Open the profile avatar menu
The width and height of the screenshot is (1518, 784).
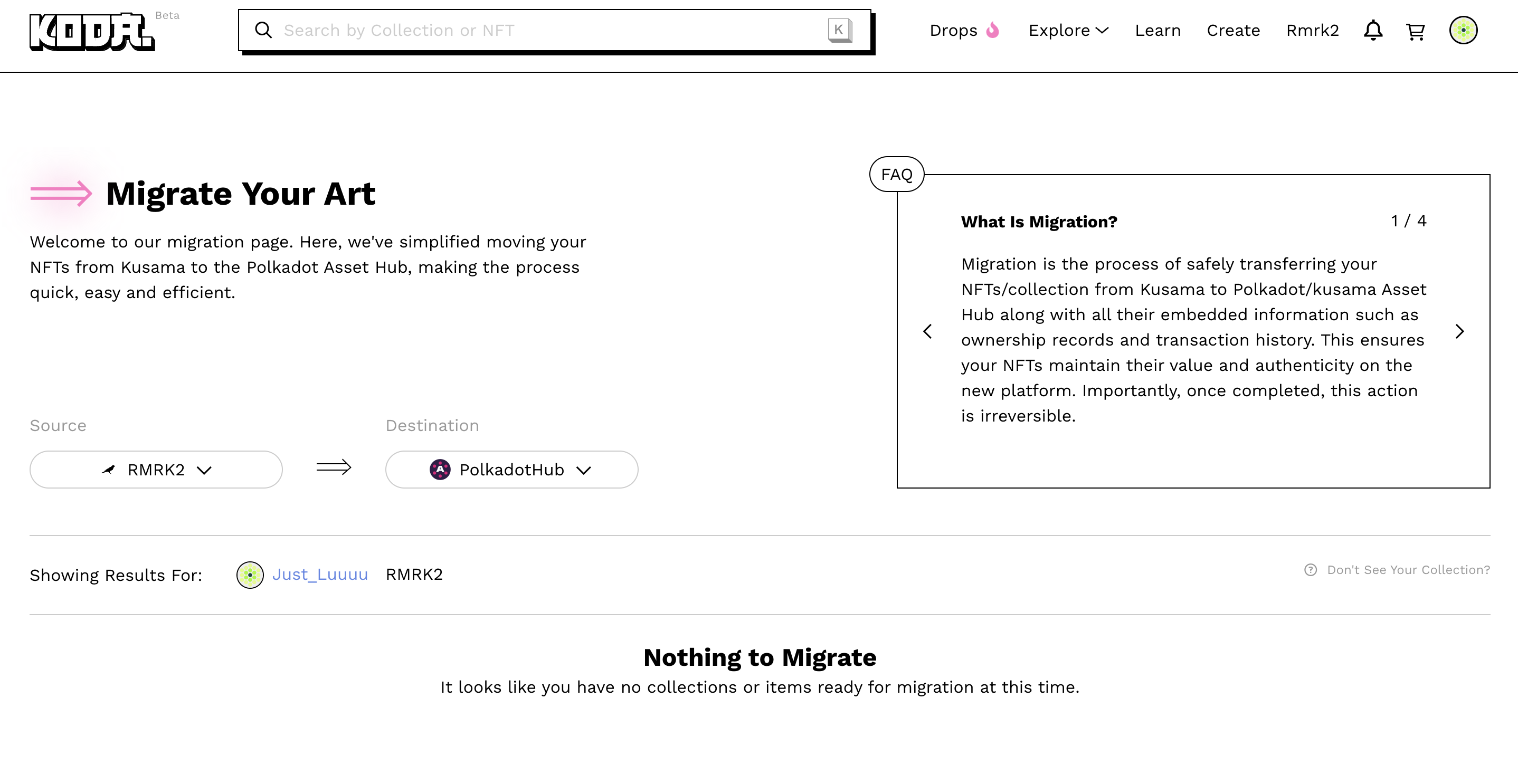(x=1463, y=30)
